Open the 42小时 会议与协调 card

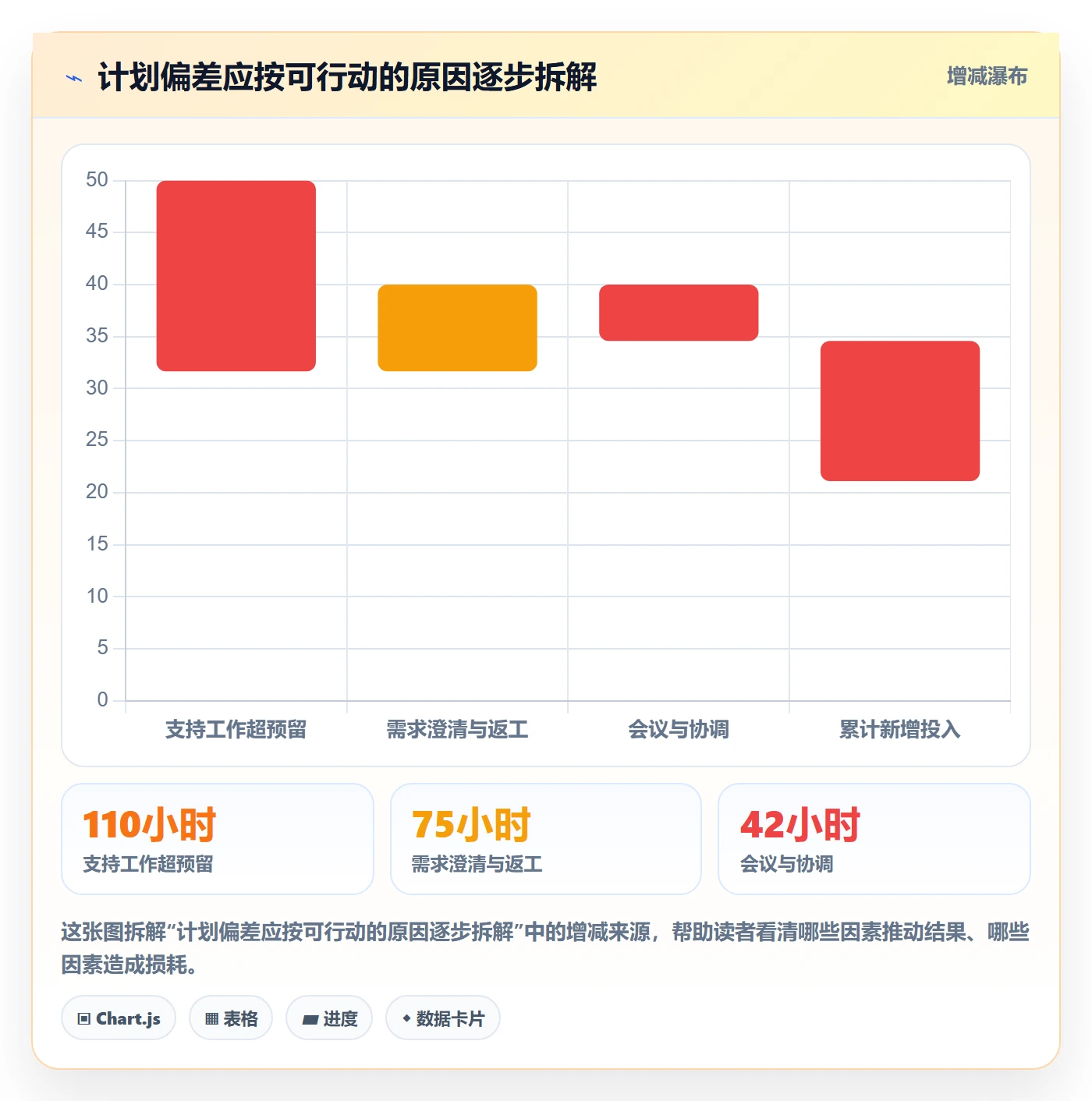(874, 839)
